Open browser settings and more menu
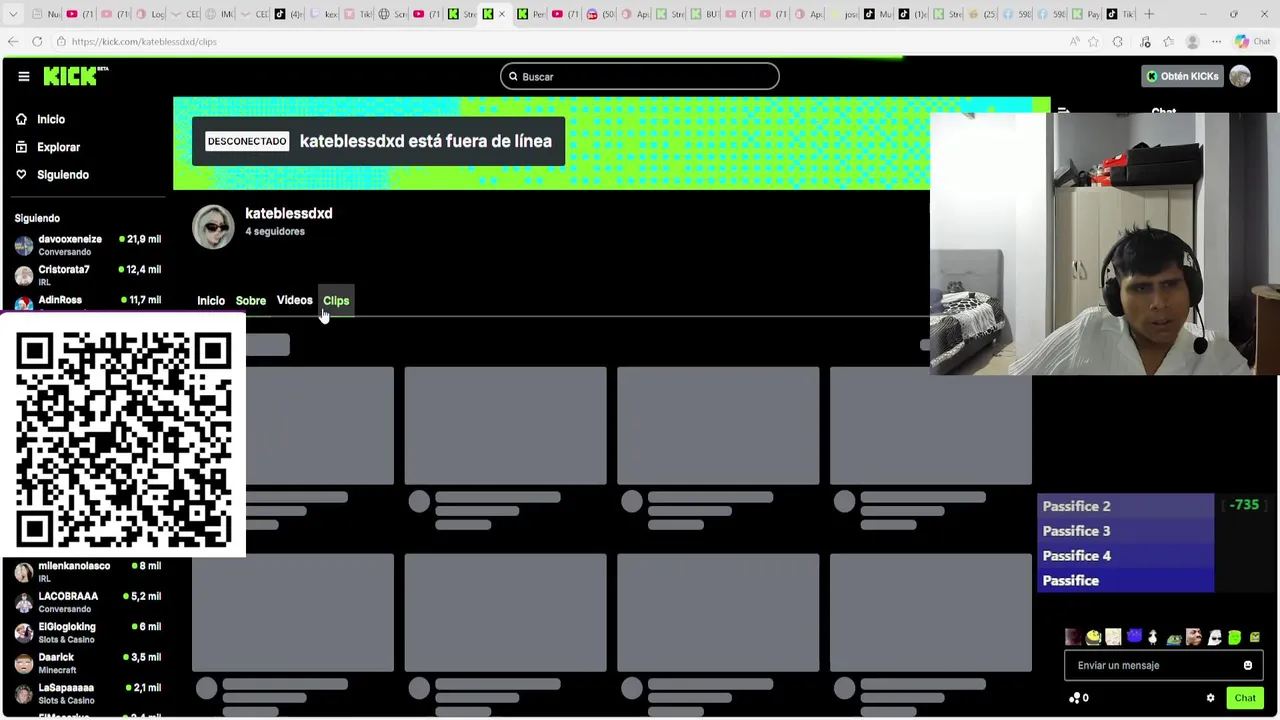Screen dimensions: 1280x720 click(1217, 42)
